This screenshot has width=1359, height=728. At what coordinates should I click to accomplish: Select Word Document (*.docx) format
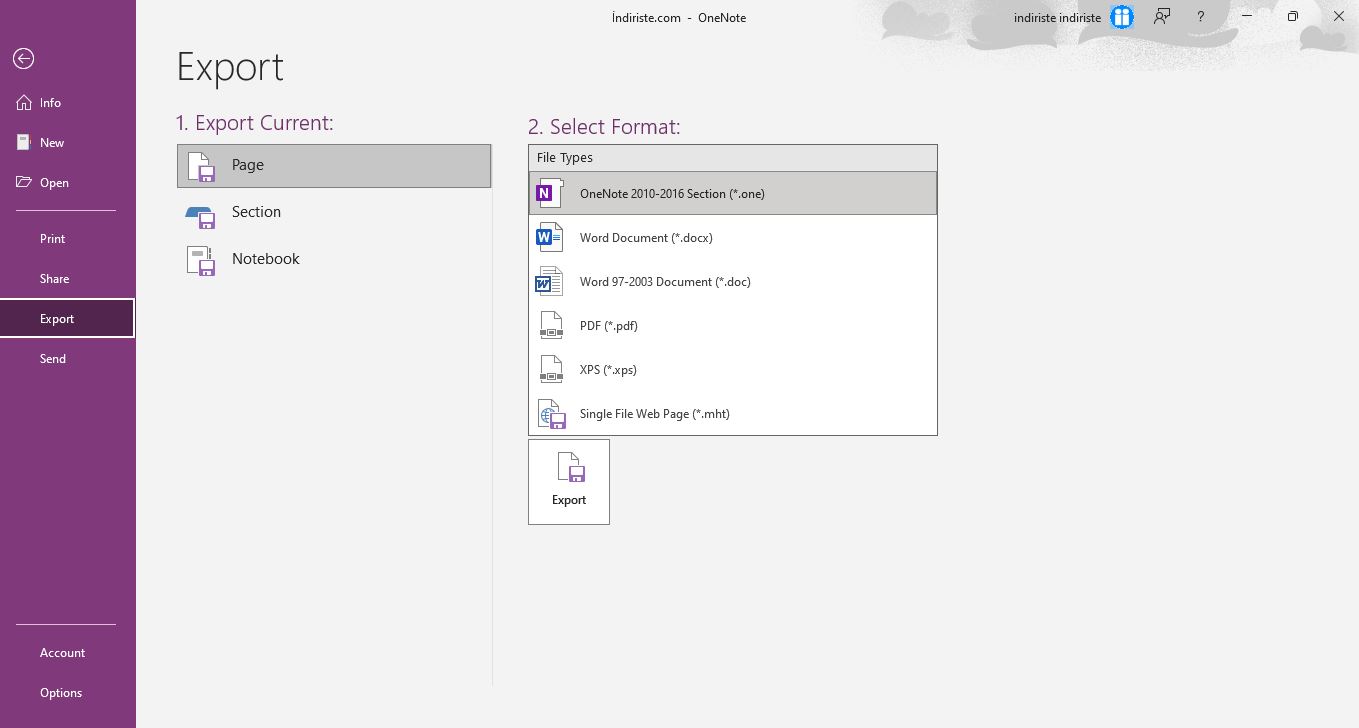(733, 238)
